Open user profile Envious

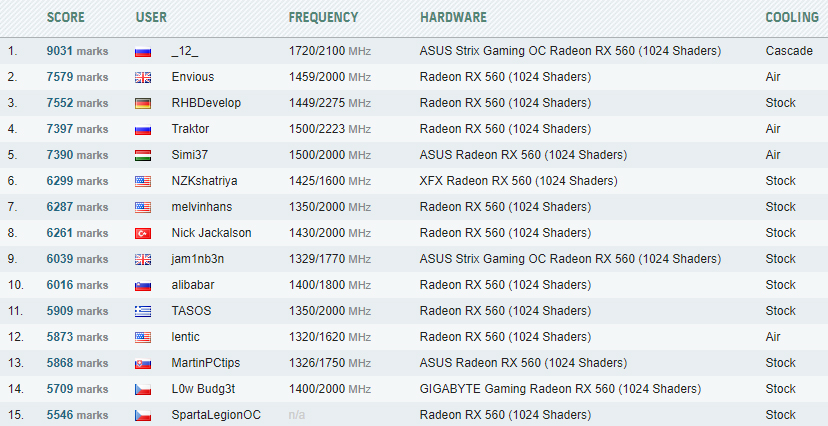(193, 77)
